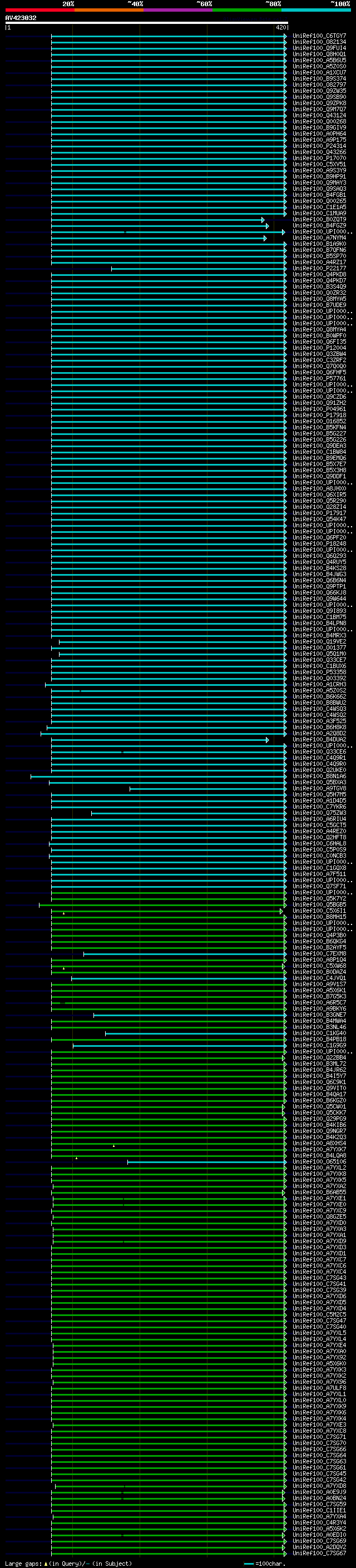Select the UniRef100_P24314 label
This screenshot has width=356, height=1568.
(x=319, y=146)
